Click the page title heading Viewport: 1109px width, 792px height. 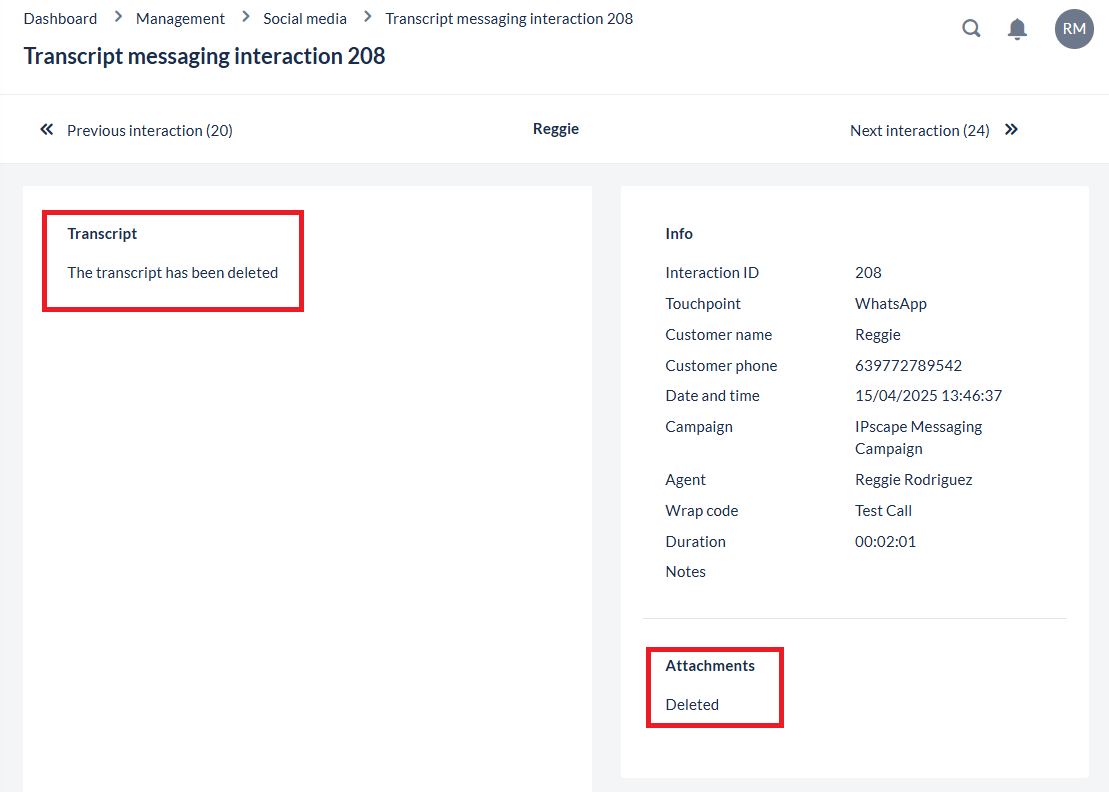204,56
